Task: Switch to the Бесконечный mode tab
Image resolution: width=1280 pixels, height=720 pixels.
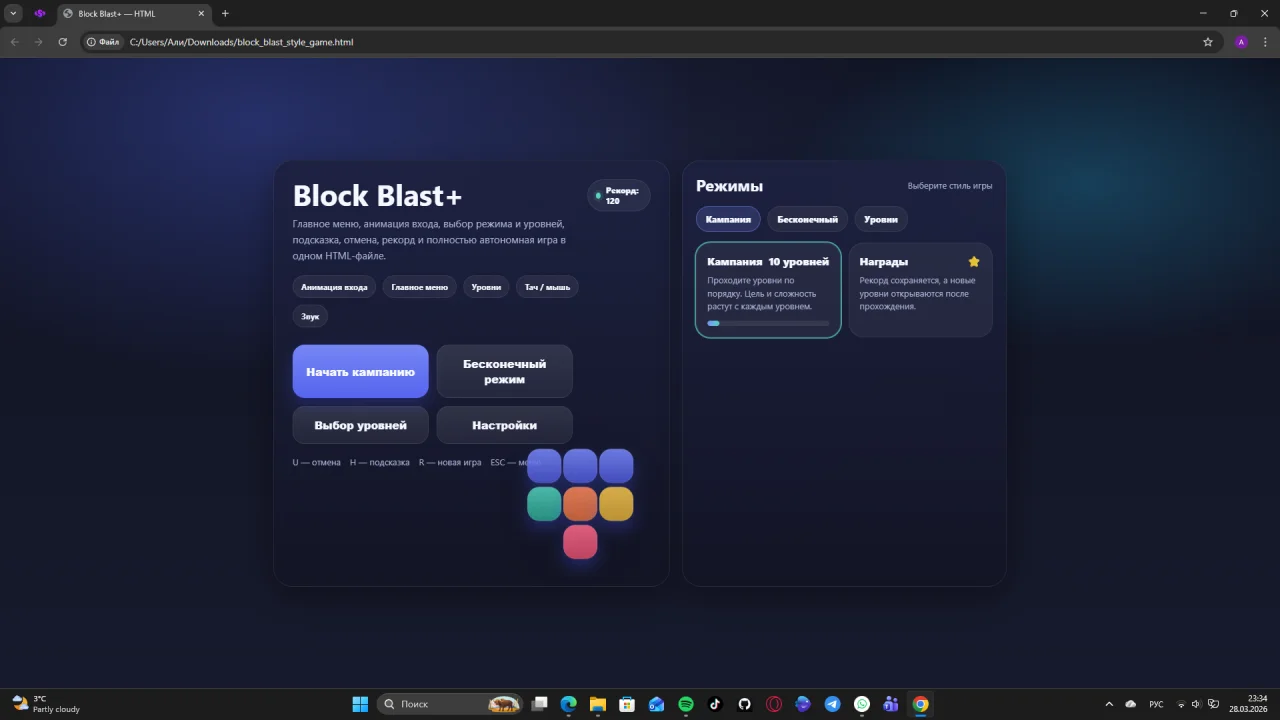Action: point(808,219)
